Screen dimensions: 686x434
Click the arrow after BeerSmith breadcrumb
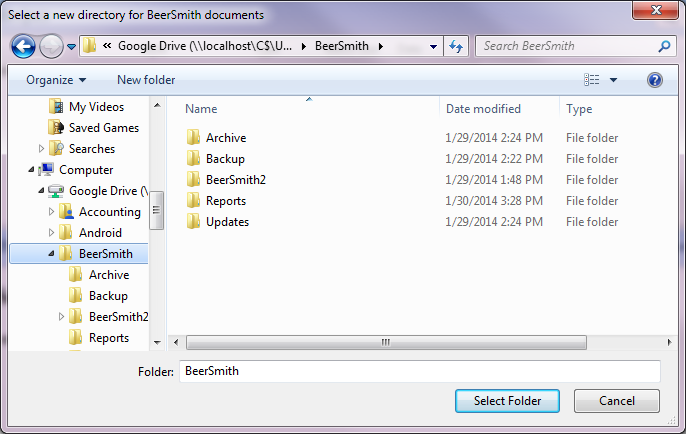tap(381, 46)
